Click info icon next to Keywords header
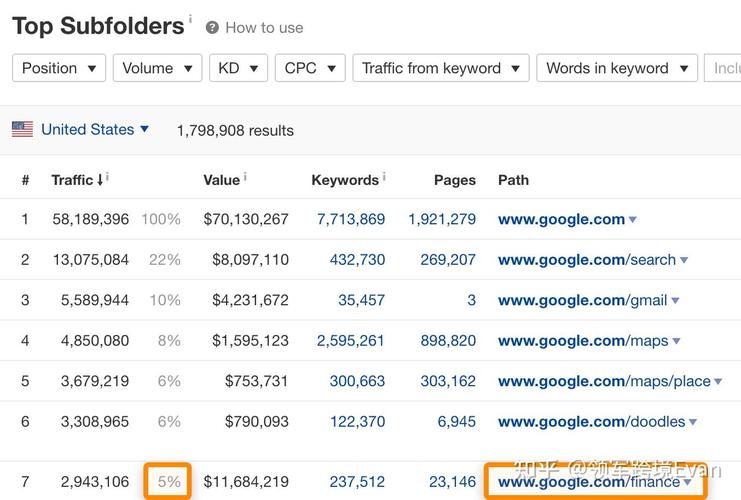The image size is (741, 500). click(x=384, y=177)
